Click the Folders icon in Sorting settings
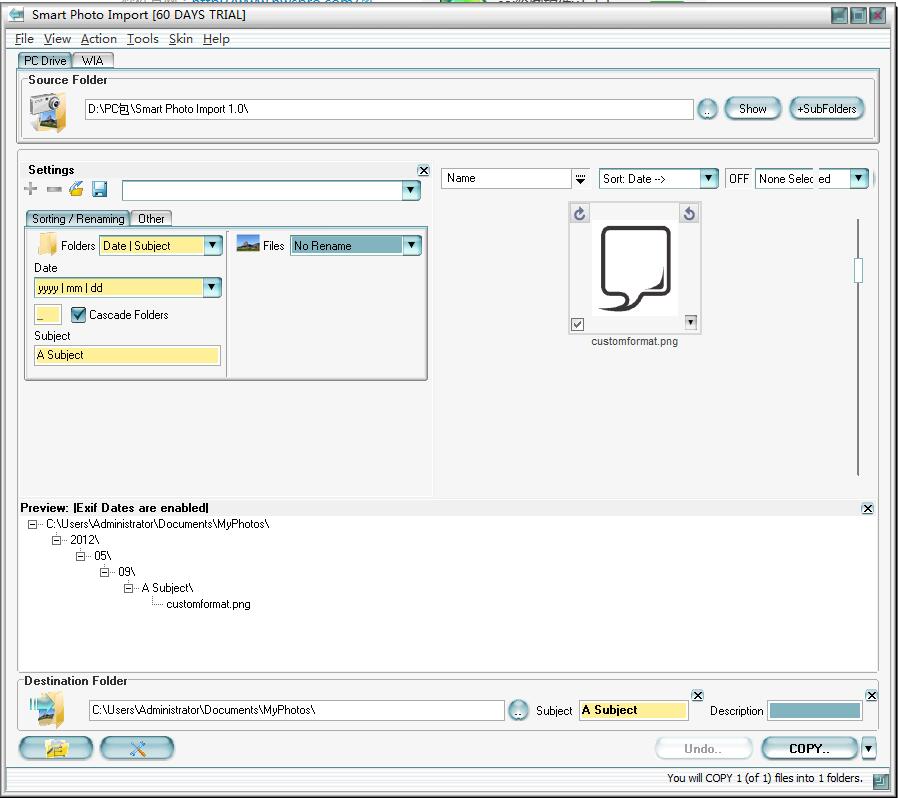Viewport: 898px width, 798px height. coord(48,245)
